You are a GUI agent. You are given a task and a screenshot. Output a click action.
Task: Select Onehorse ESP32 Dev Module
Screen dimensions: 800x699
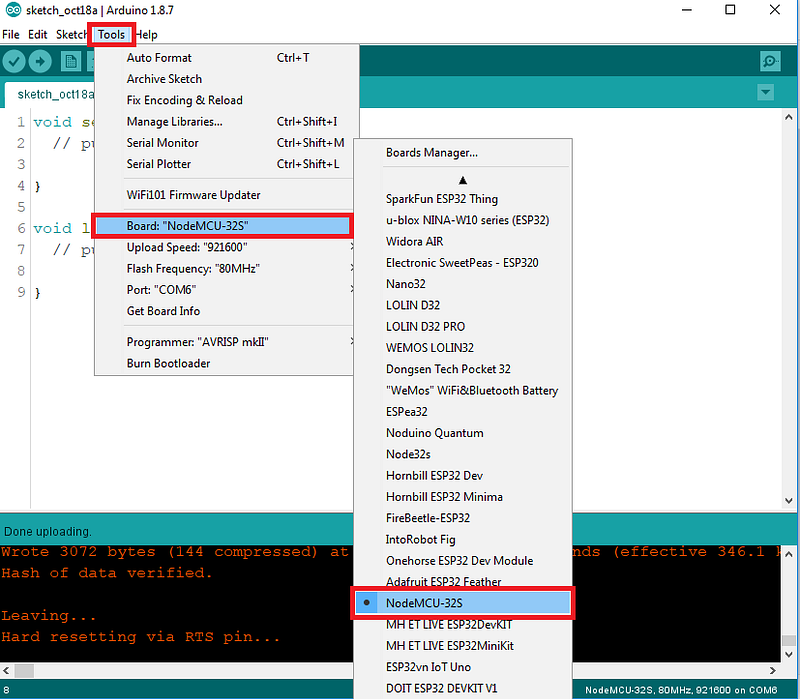pos(463,561)
